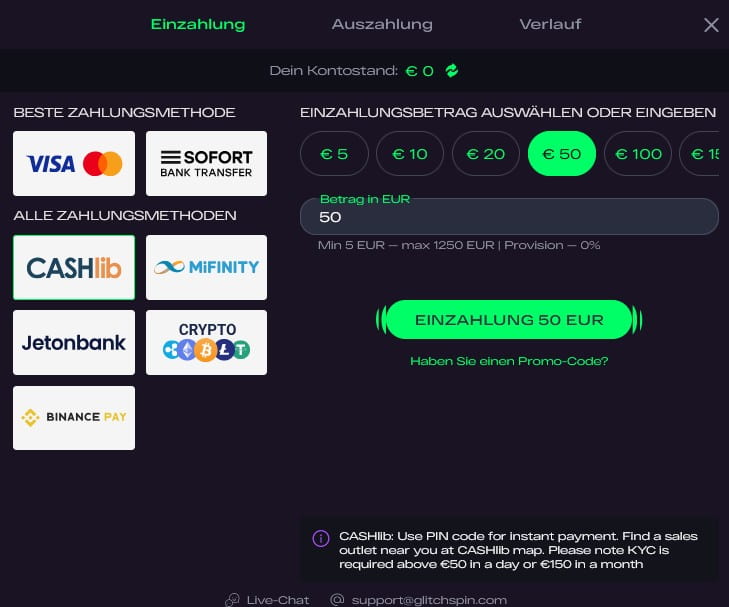
Task: Pick the MiFinity payment method
Action: [x=206, y=267]
